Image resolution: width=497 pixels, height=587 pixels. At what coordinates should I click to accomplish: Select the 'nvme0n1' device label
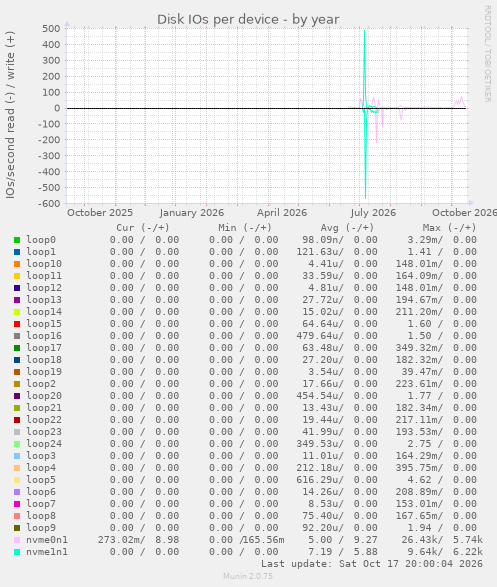point(47,540)
